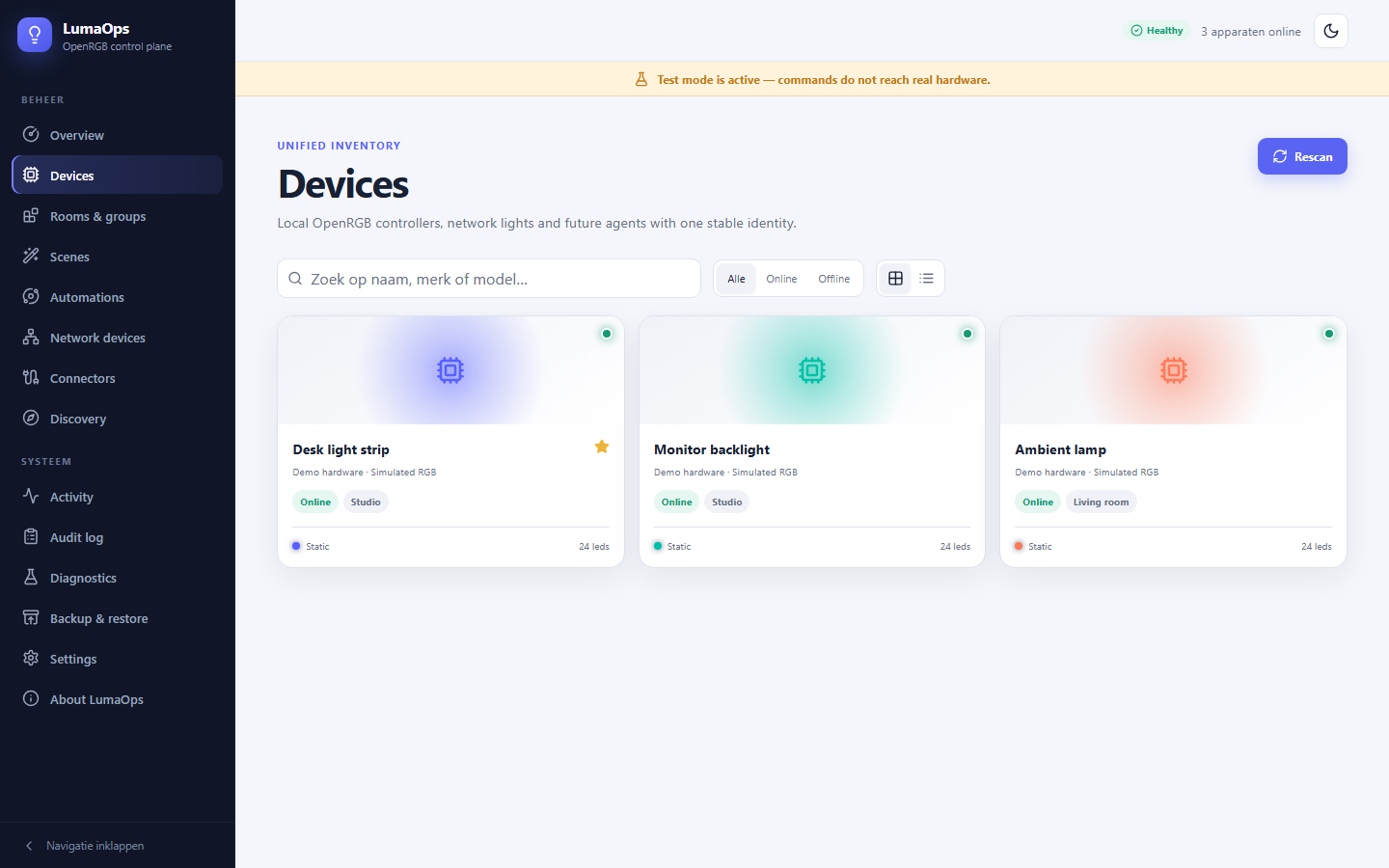This screenshot has height=868, width=1389.
Task: Filter devices by Online
Action: coord(781,279)
